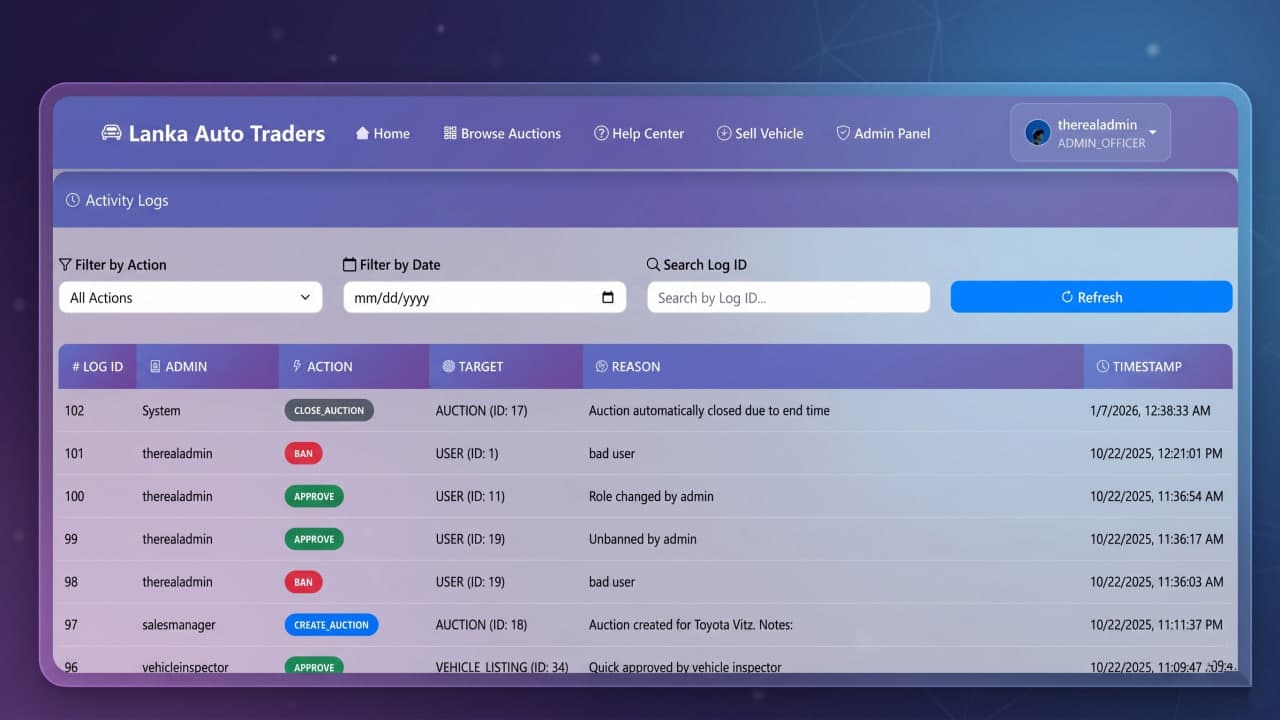Click the Help Center question mark icon
Screen dimensions: 1280x720
(x=601, y=133)
